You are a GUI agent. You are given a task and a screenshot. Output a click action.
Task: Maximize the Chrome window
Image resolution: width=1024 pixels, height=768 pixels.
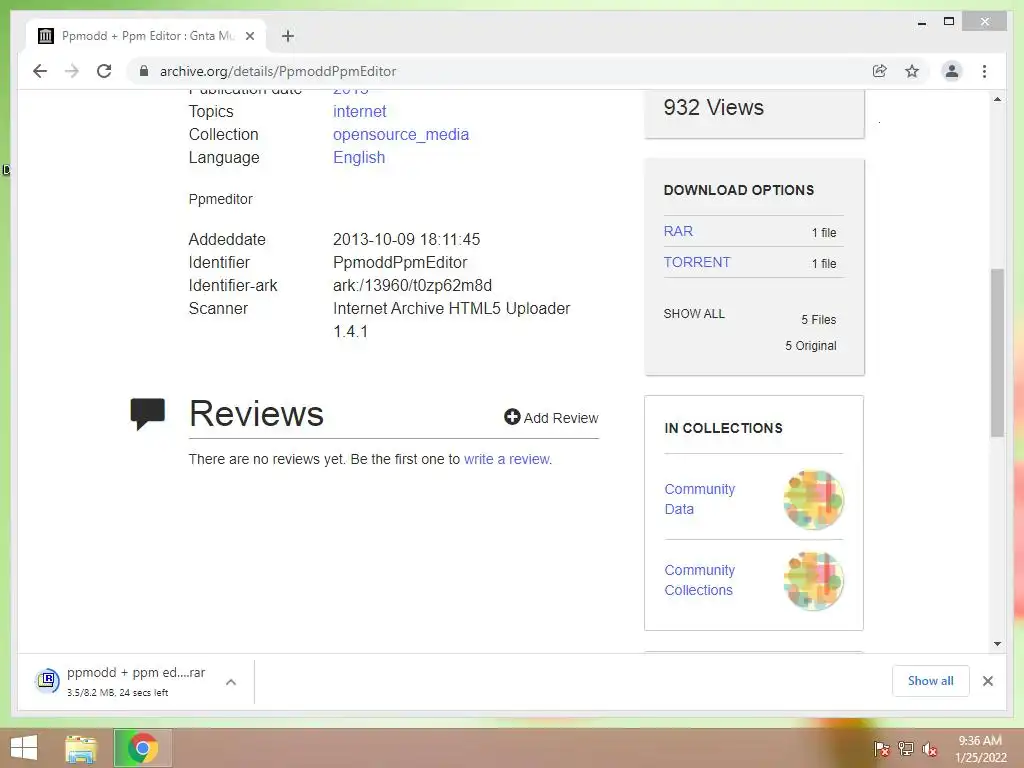[949, 22]
